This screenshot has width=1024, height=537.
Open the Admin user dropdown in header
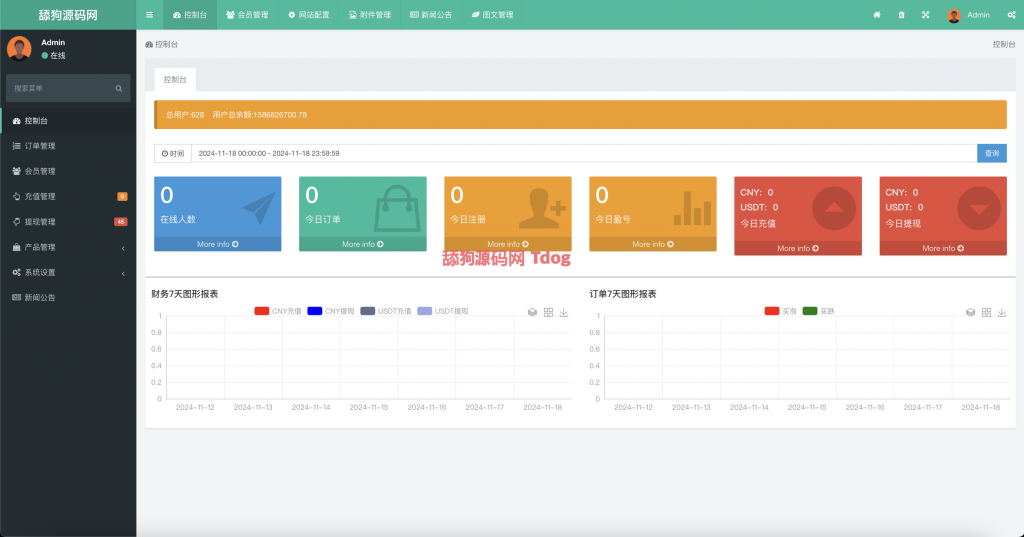click(x=969, y=15)
